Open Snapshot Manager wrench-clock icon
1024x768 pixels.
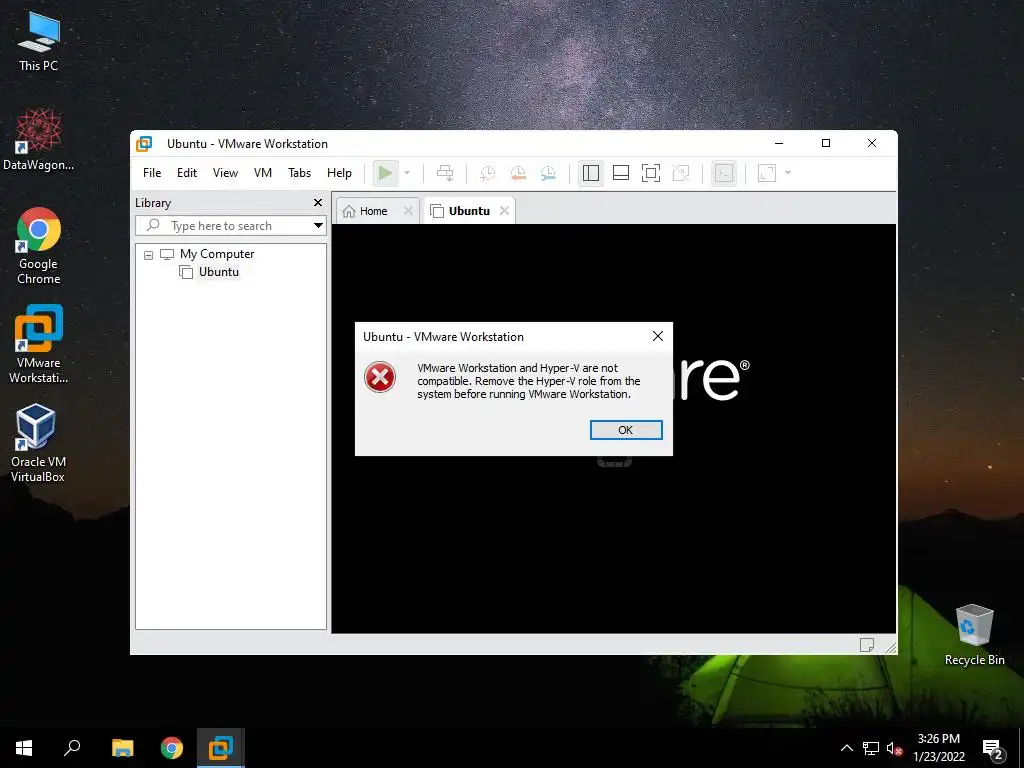(548, 173)
